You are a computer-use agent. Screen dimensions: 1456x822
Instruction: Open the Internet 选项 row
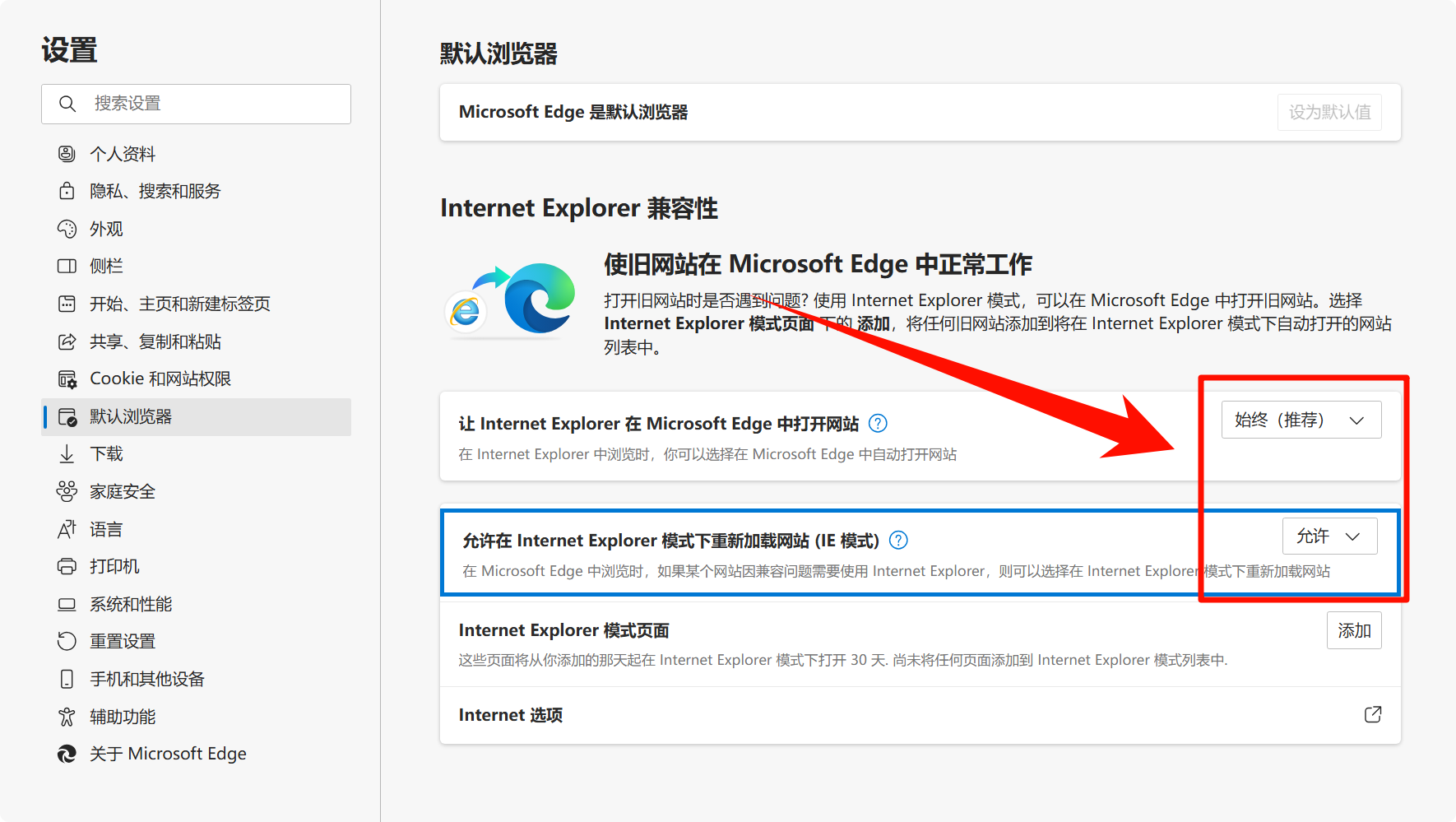920,715
